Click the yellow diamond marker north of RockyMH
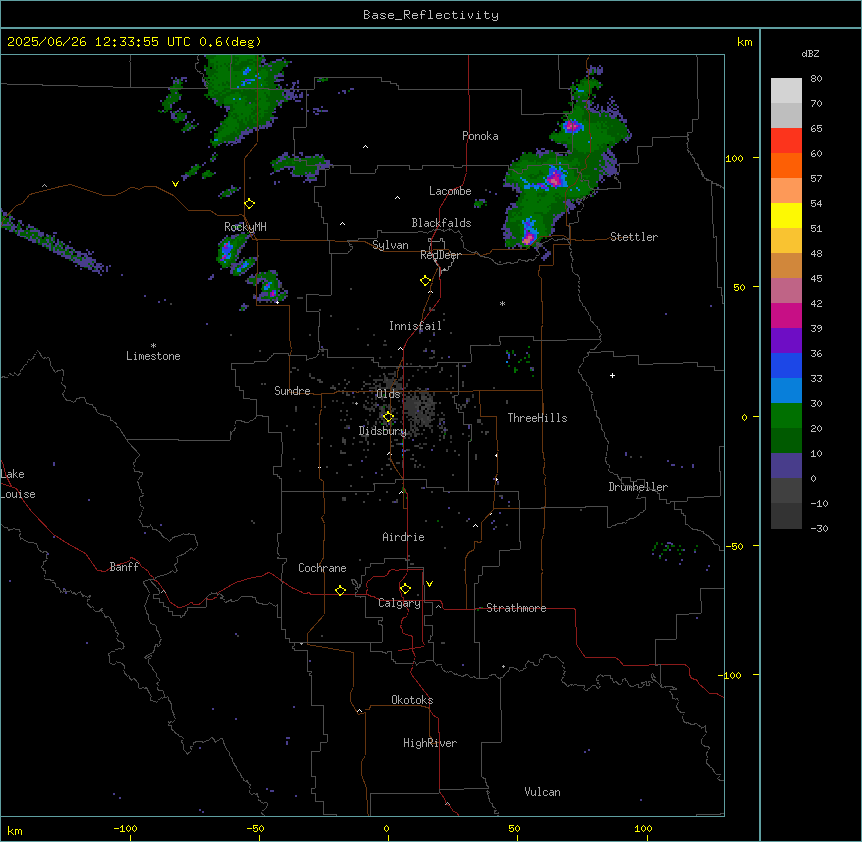Image resolution: width=862 pixels, height=842 pixels. pos(250,204)
